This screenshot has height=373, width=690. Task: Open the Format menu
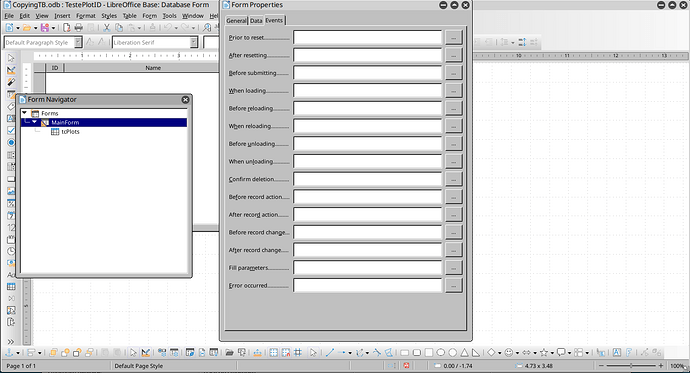[85, 16]
